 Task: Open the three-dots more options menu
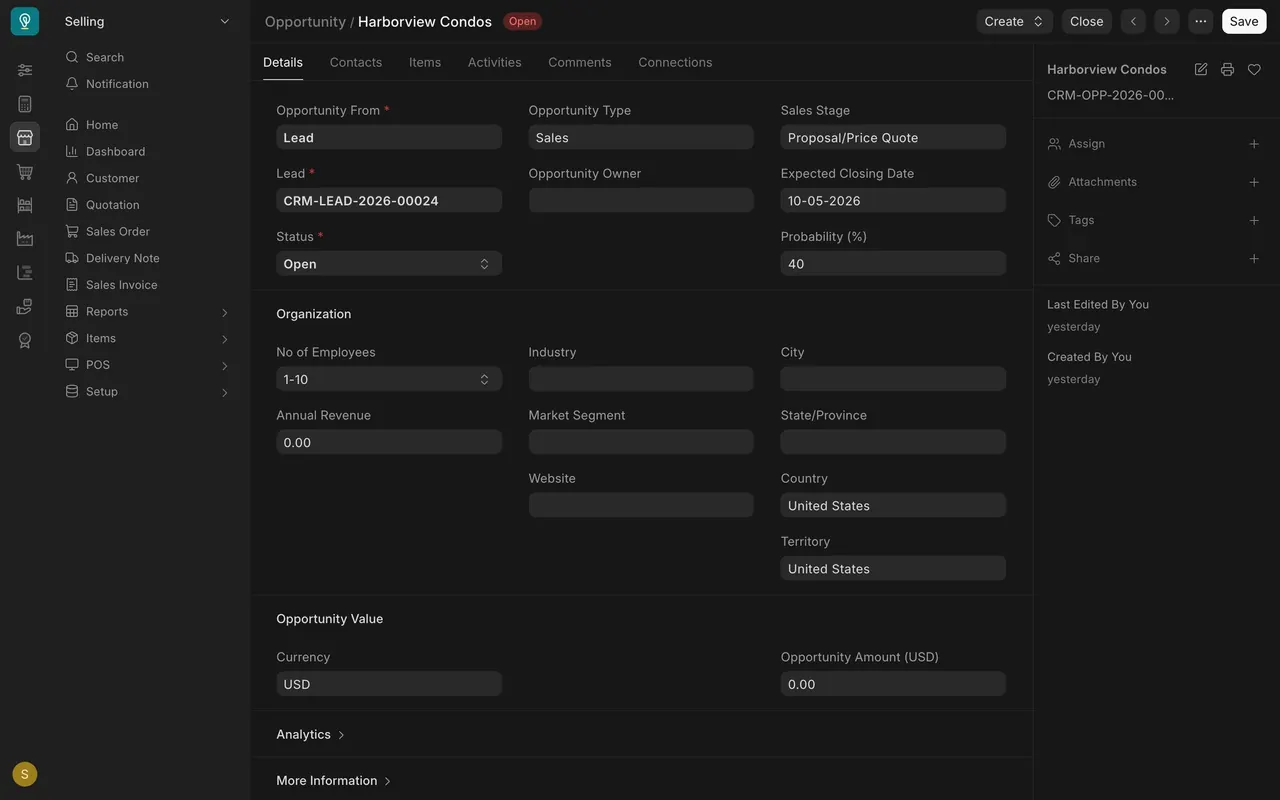pos(1201,21)
